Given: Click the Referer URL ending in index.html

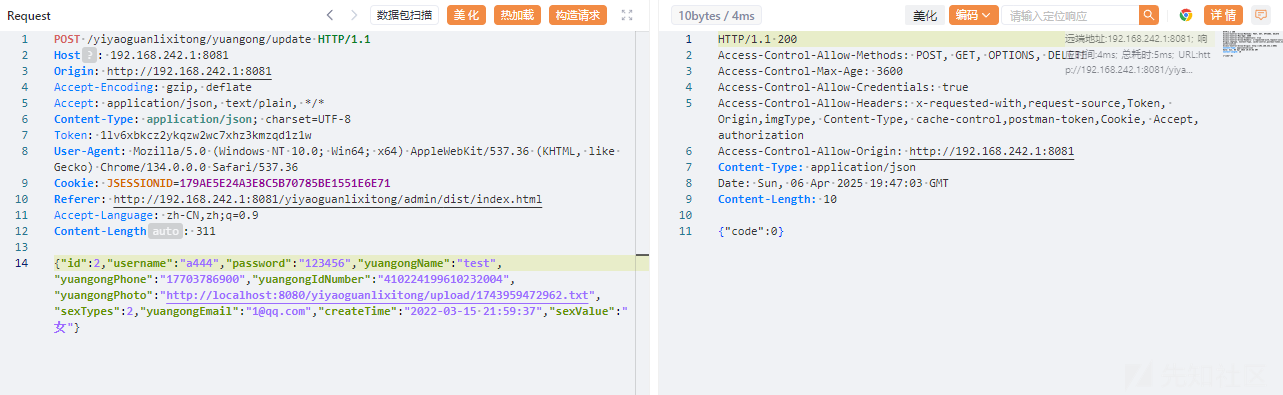Looking at the screenshot, I should (328, 199).
